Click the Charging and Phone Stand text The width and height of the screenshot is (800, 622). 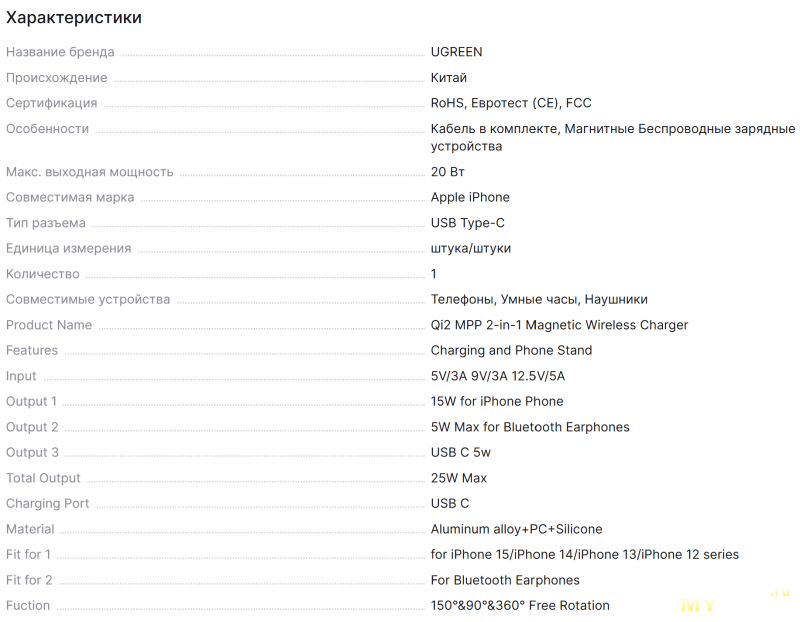(511, 351)
